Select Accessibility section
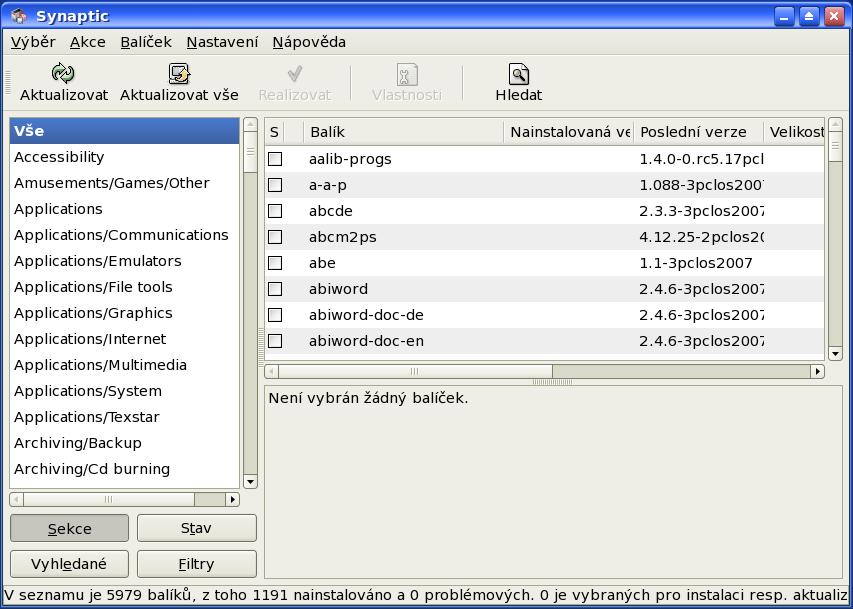The height and width of the screenshot is (609, 853). (x=125, y=157)
